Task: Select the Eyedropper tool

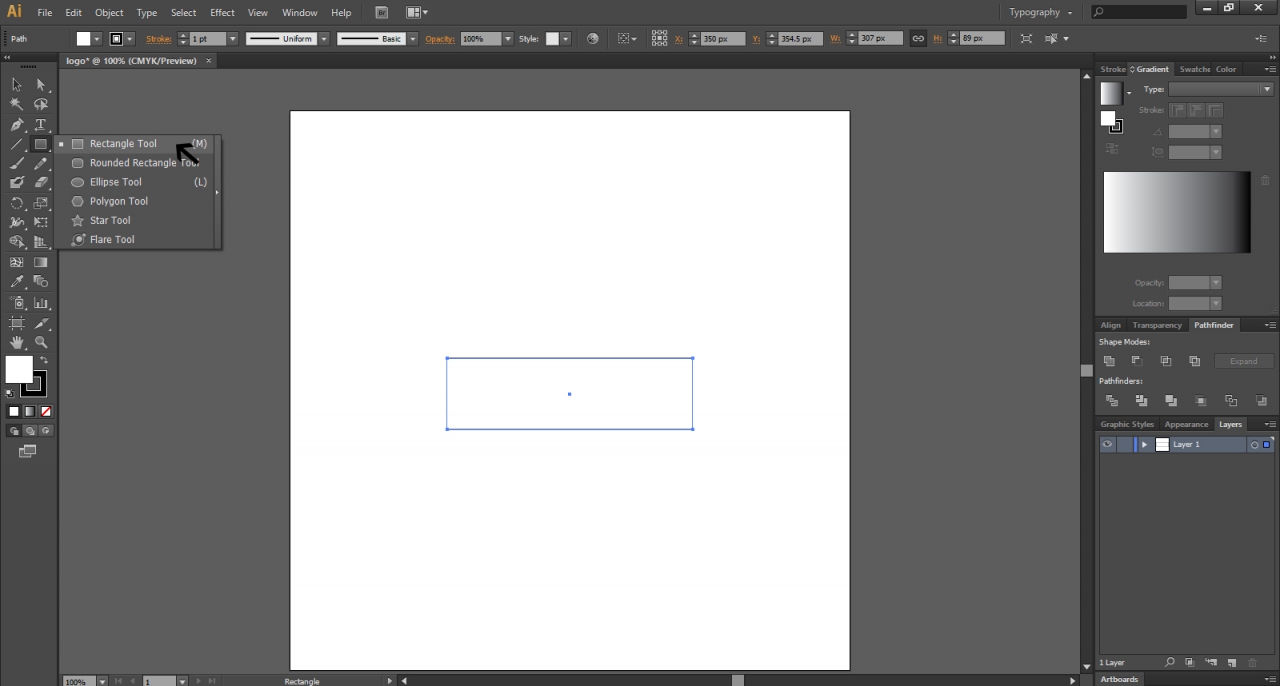Action: (17, 282)
